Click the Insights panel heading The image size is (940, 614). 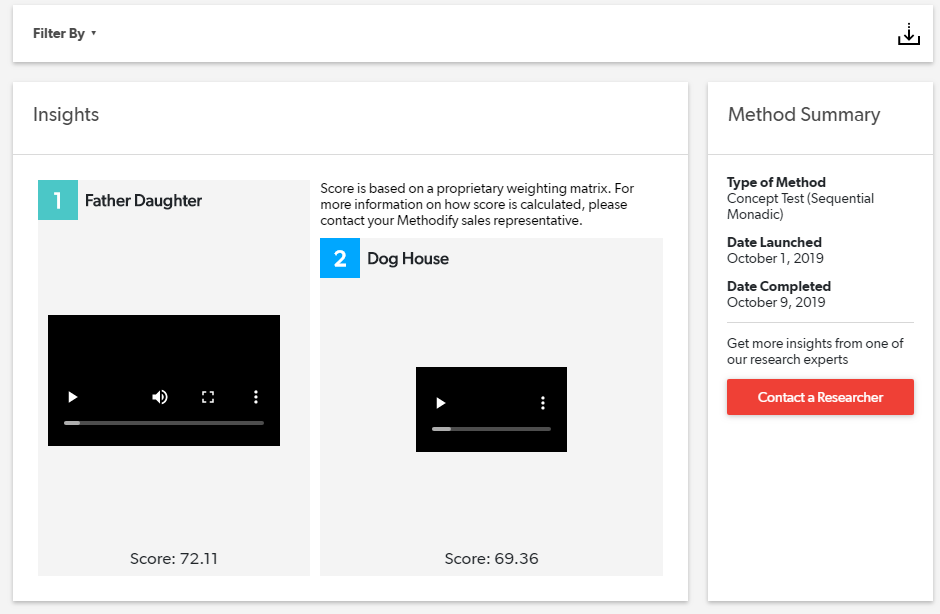coord(66,115)
